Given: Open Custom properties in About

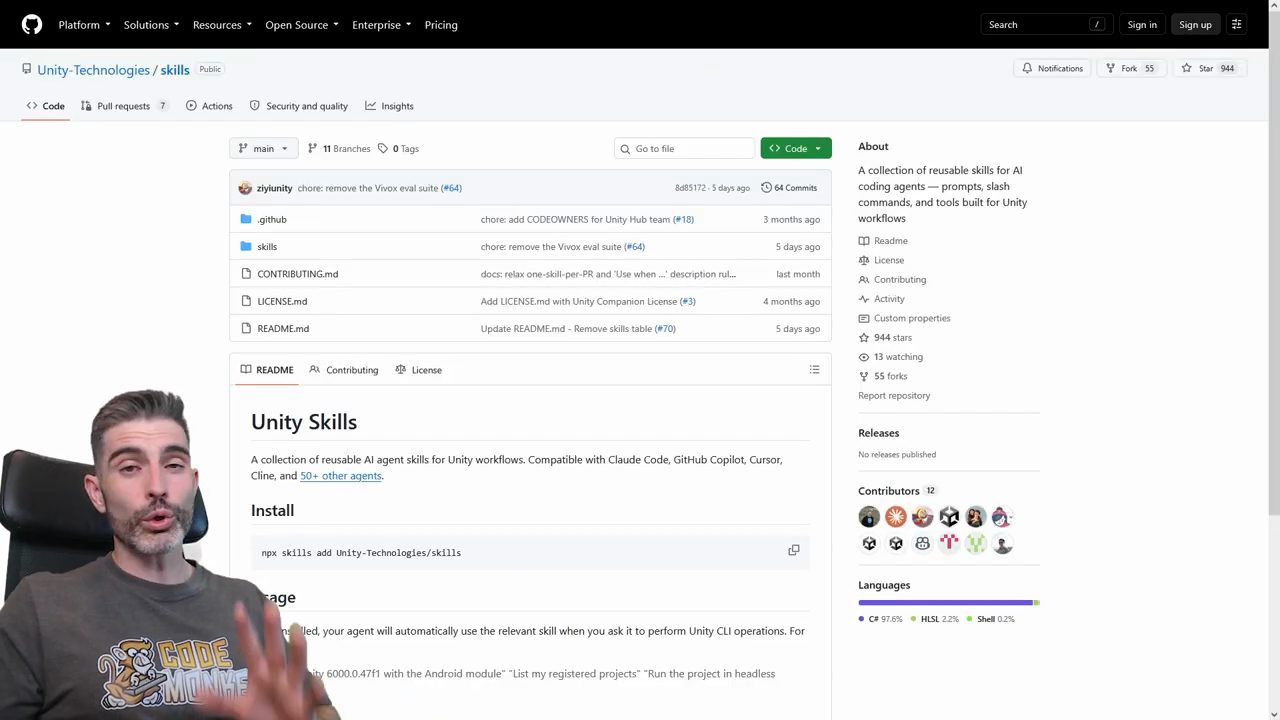Looking at the screenshot, I should [912, 318].
